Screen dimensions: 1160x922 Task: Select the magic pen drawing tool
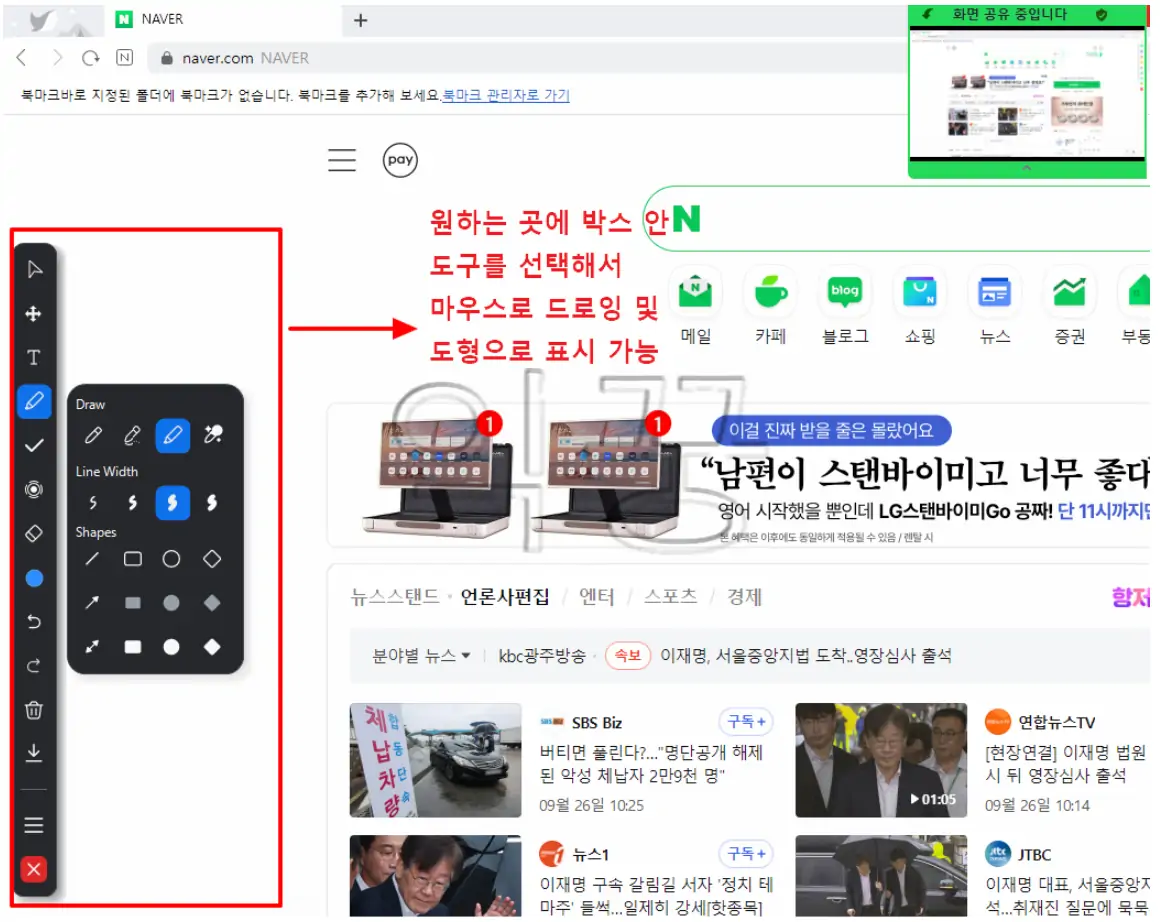click(211, 435)
